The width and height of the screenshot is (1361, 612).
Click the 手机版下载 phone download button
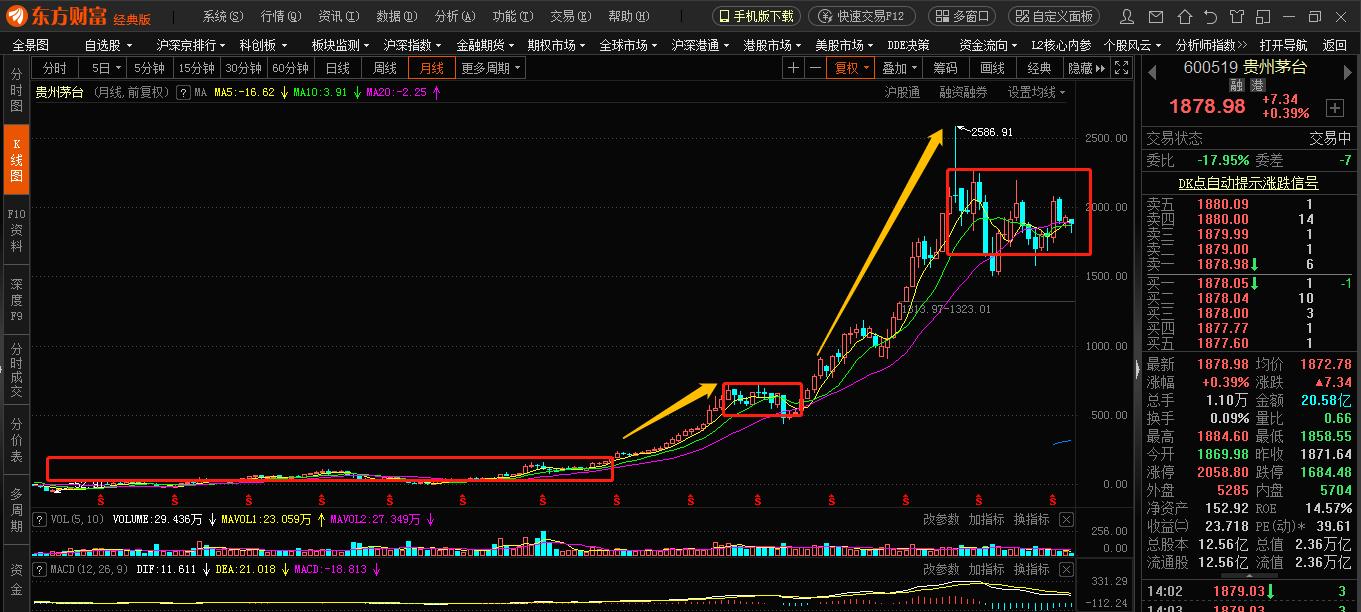756,16
